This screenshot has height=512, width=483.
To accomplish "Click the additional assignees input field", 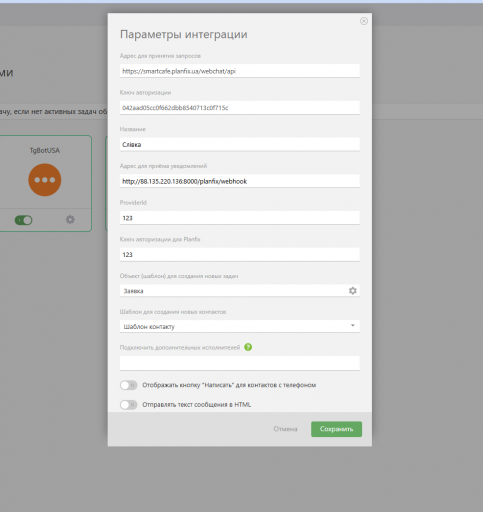I will (x=240, y=363).
